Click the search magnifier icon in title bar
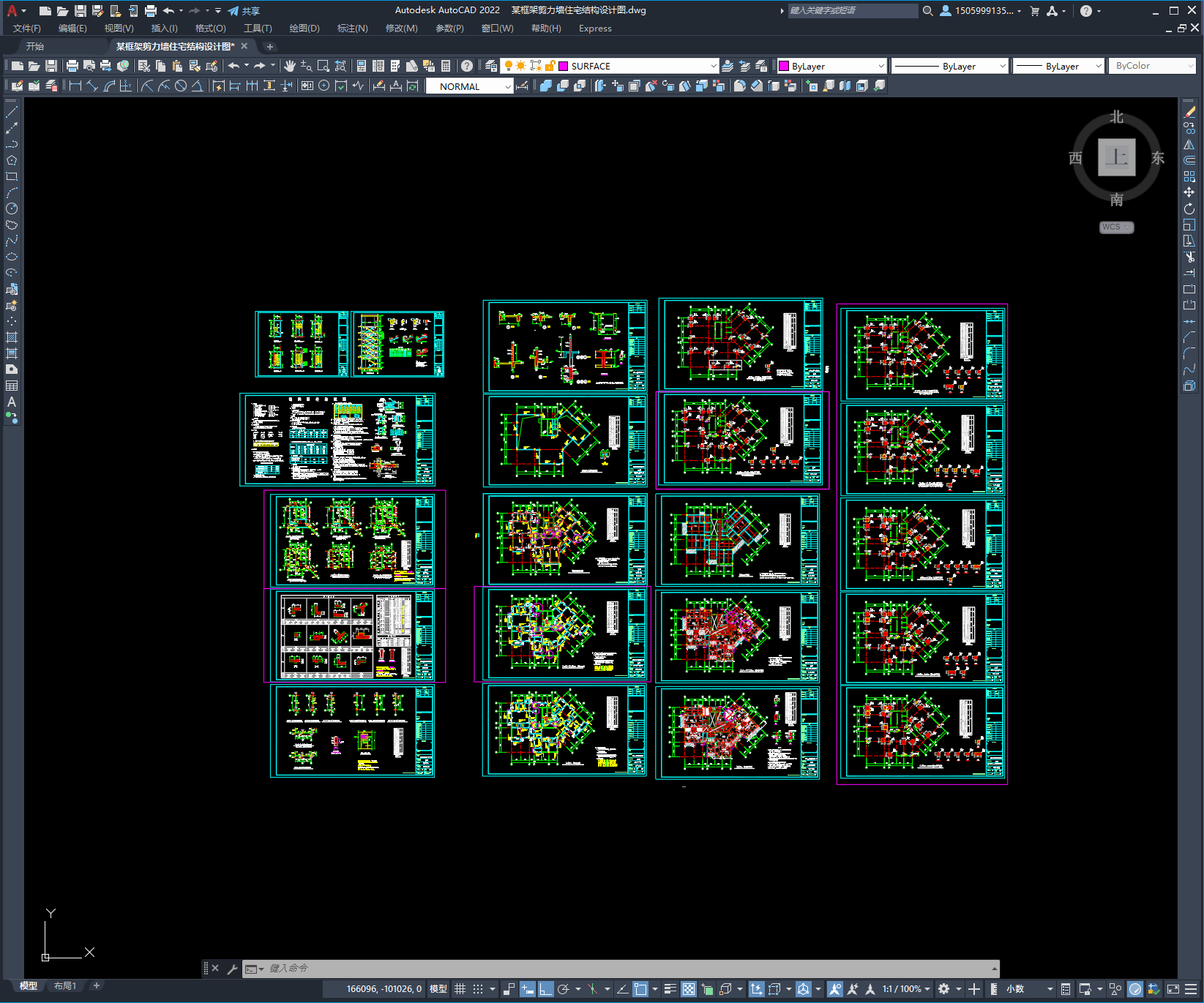This screenshot has width=1204, height=1003. [927, 11]
